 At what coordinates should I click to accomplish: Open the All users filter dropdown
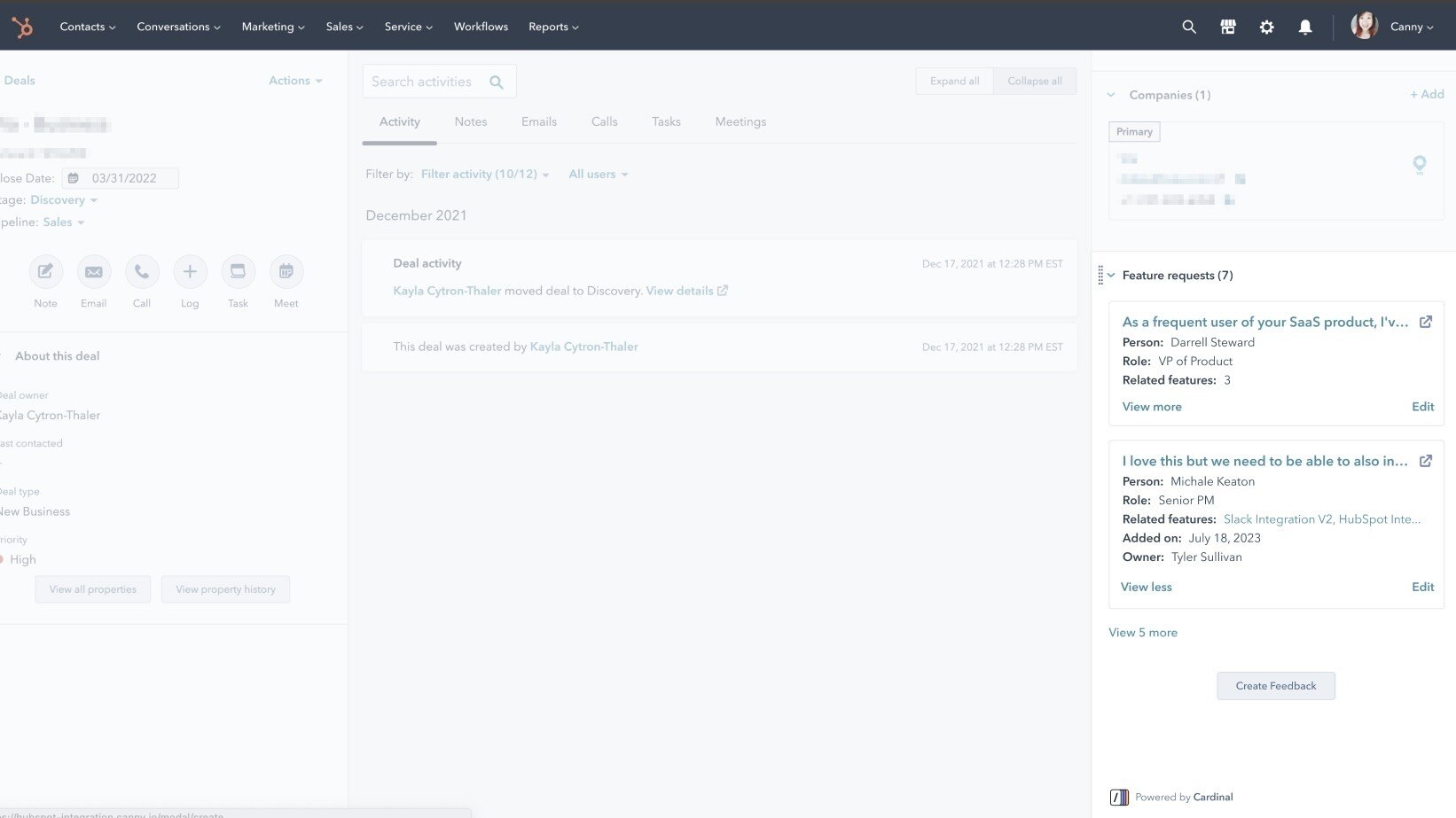[598, 175]
